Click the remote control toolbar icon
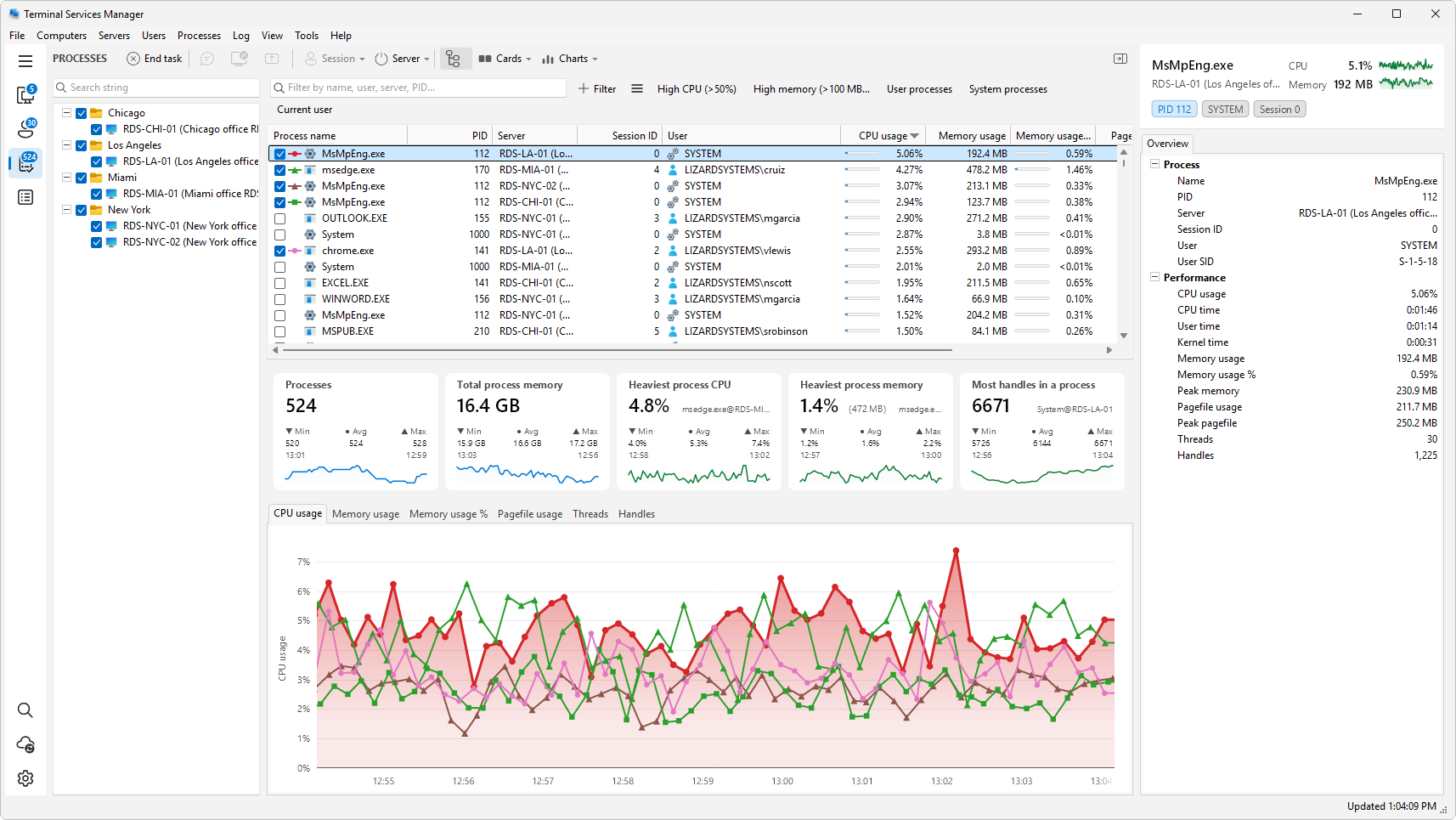Image resolution: width=1456 pixels, height=820 pixels. tap(240, 59)
